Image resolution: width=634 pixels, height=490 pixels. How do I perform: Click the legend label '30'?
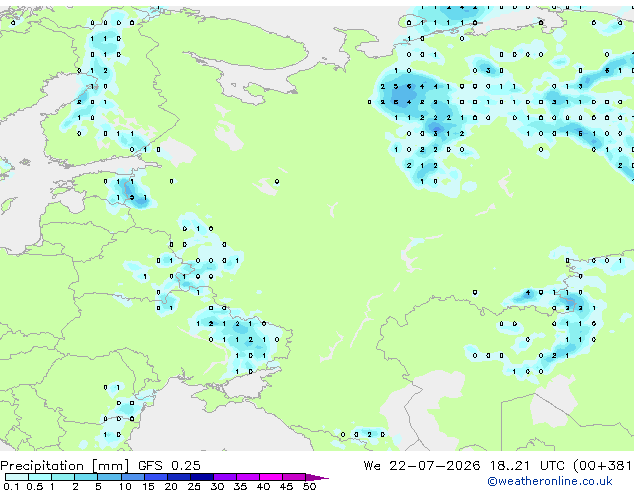(x=217, y=486)
